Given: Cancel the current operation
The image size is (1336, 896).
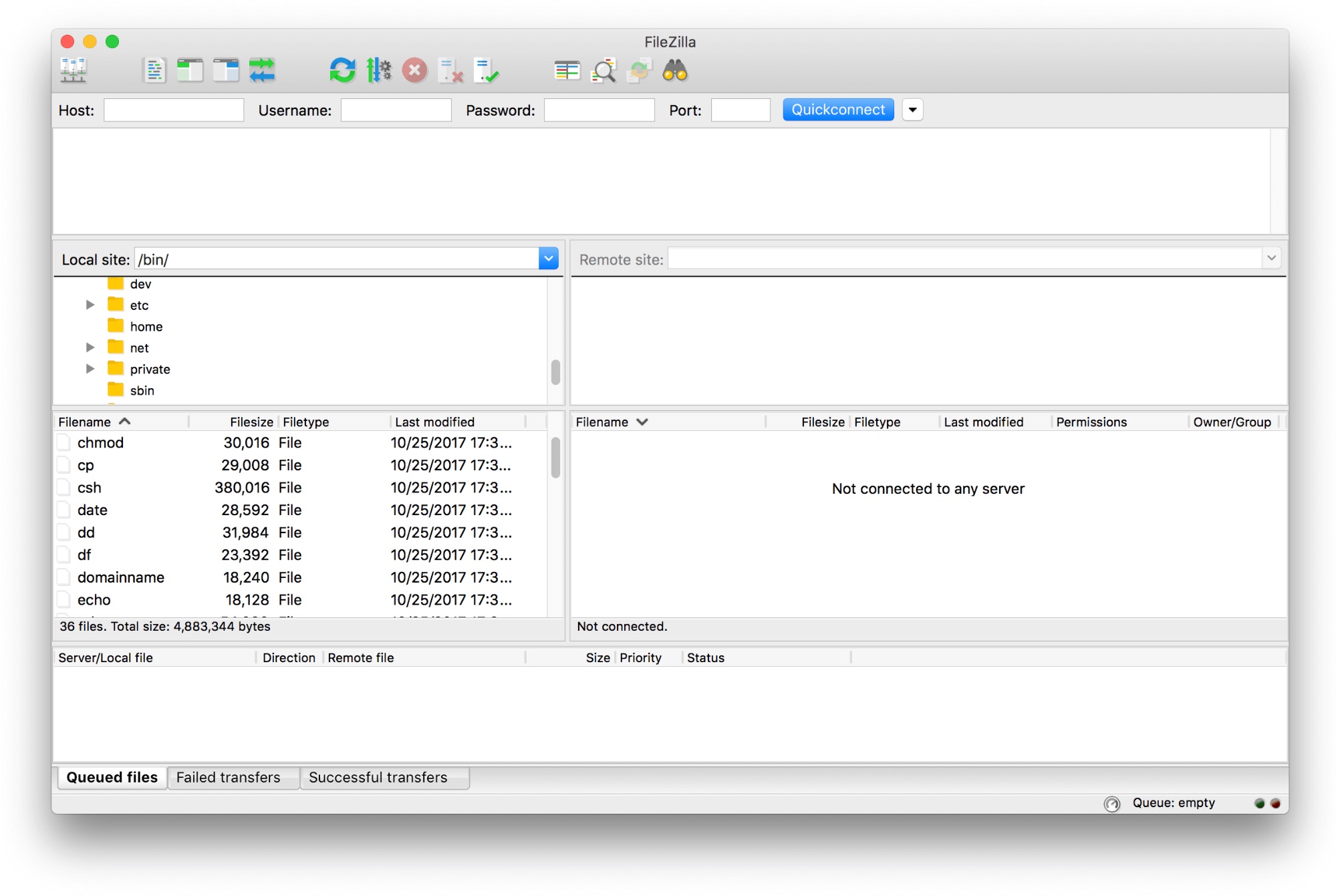Looking at the screenshot, I should coord(414,70).
